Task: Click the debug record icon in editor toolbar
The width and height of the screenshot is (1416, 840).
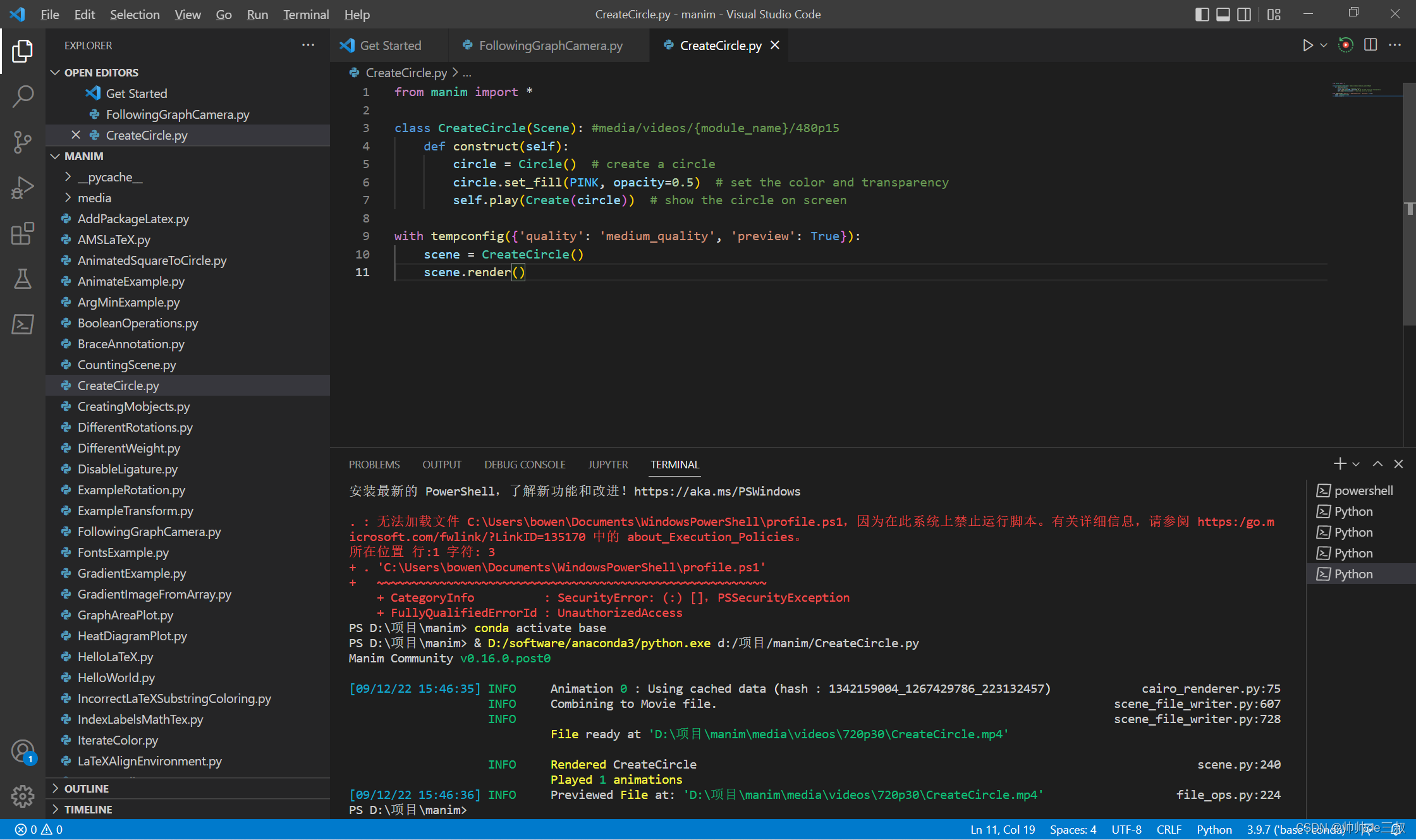Action: click(1345, 45)
